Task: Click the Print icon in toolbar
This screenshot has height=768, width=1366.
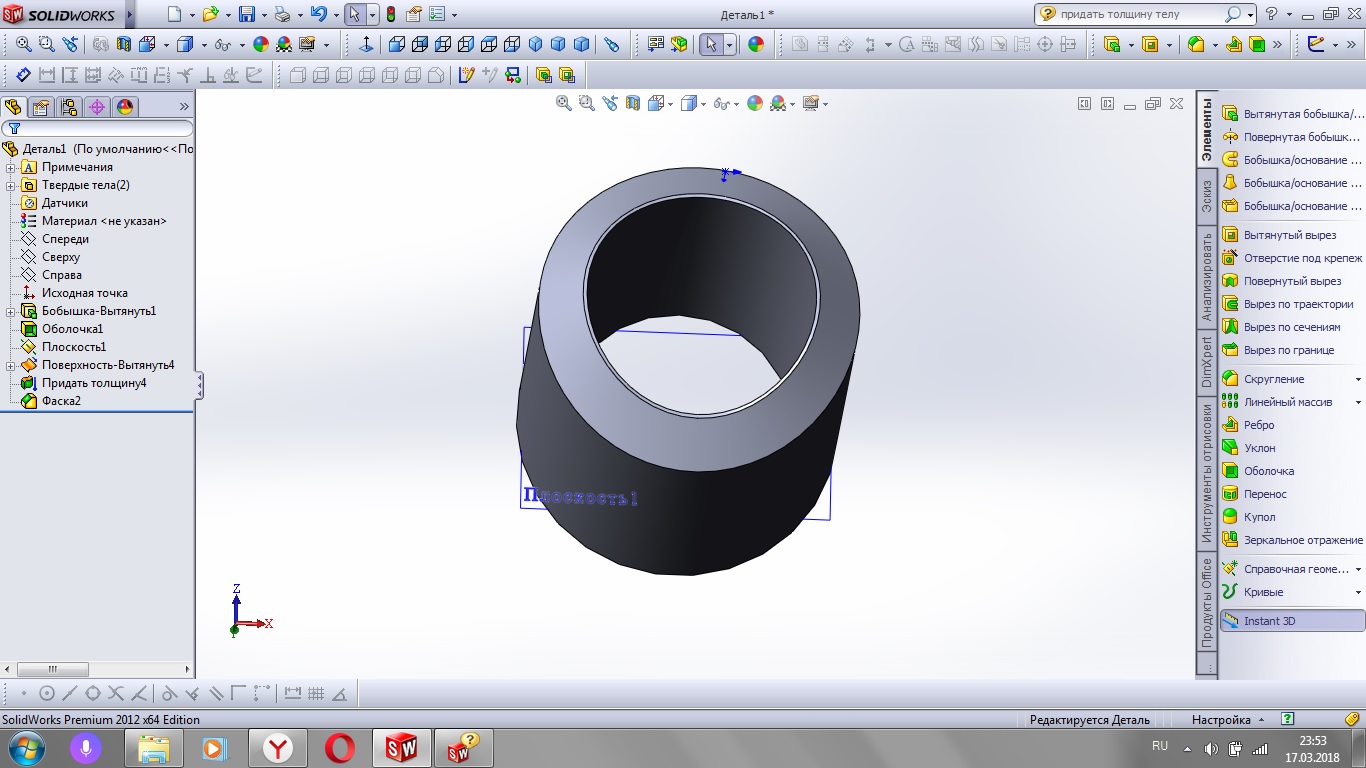Action: (x=282, y=15)
